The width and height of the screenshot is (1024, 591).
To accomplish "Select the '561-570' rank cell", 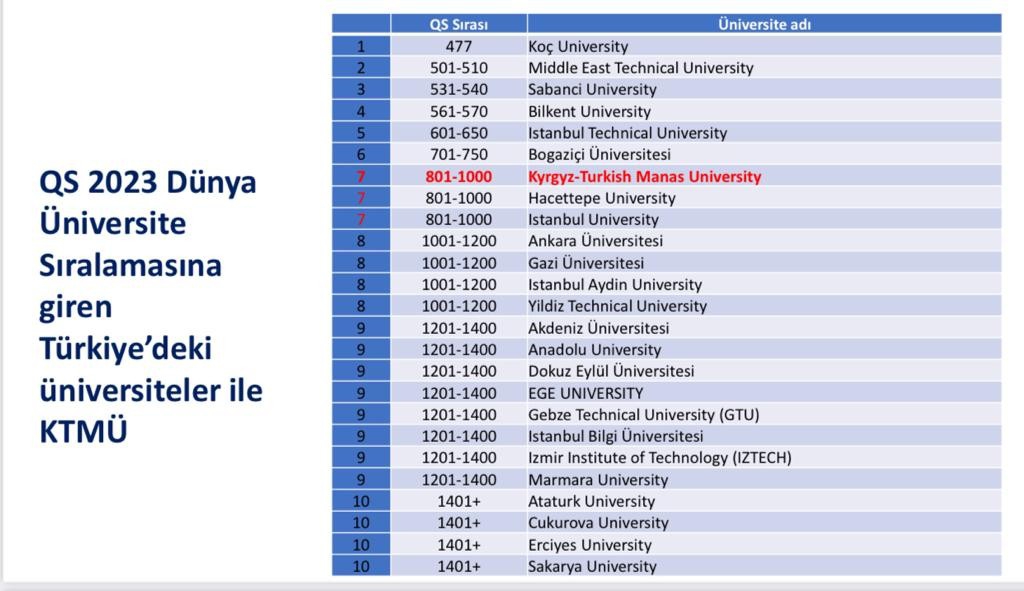I will point(458,112).
